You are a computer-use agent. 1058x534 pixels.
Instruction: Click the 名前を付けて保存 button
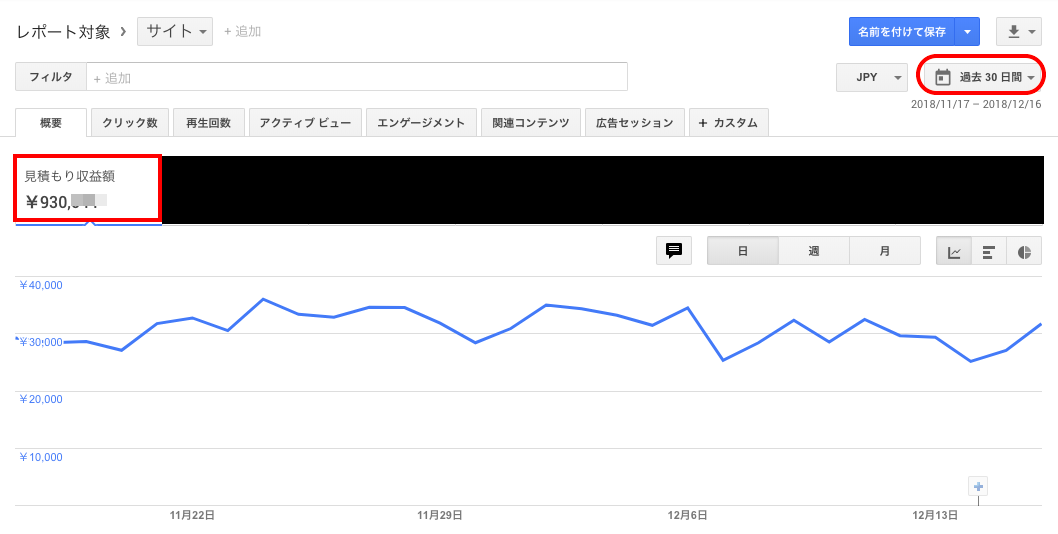[902, 32]
